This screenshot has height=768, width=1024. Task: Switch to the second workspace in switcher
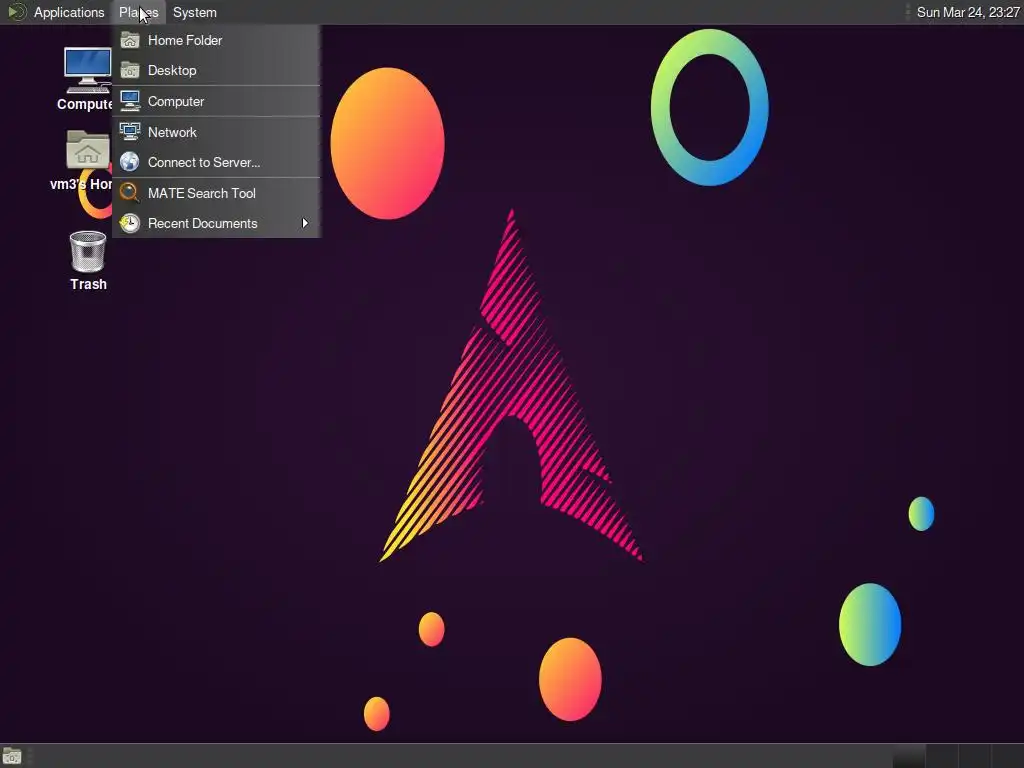[x=942, y=756]
